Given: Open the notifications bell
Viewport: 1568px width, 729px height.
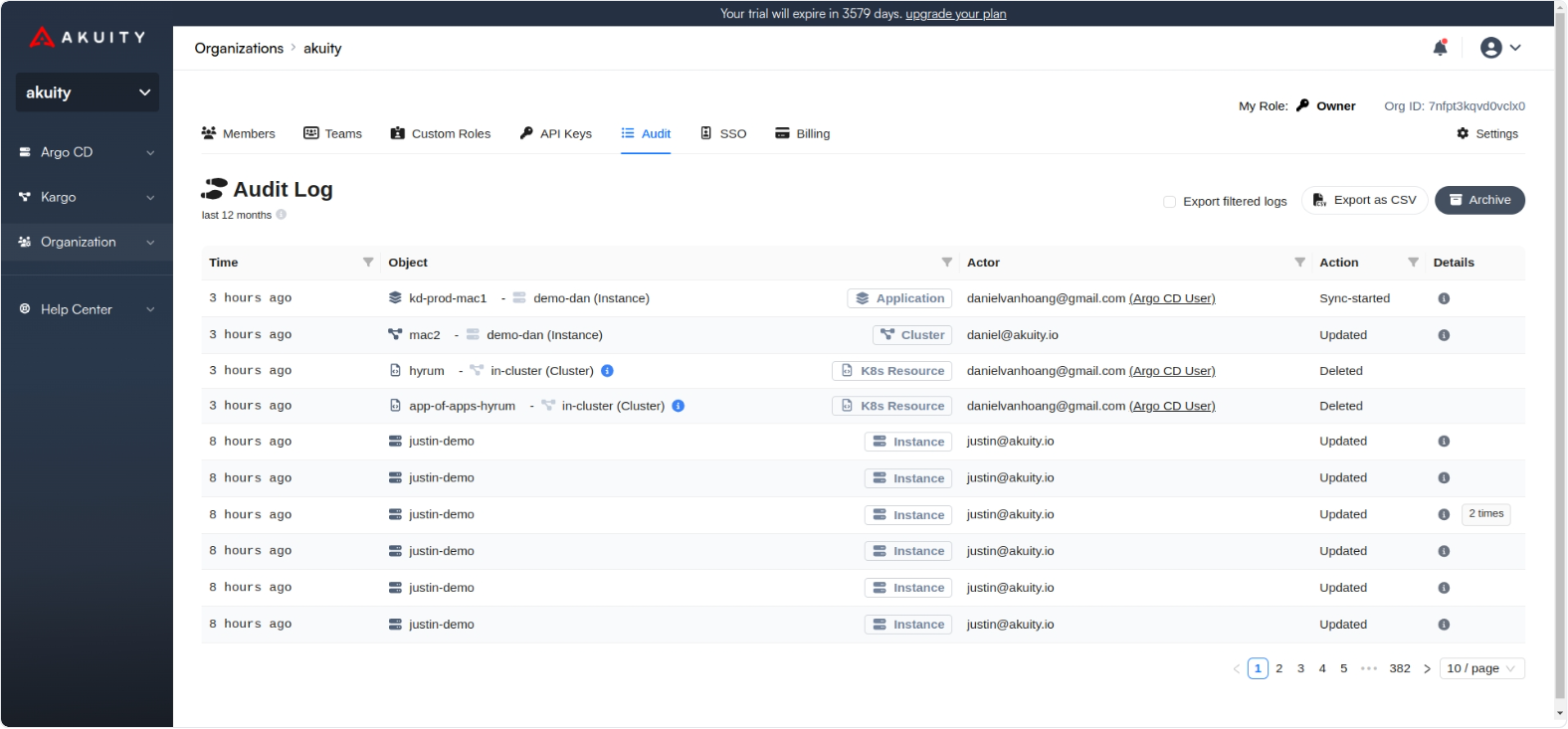Looking at the screenshot, I should coord(1440,48).
